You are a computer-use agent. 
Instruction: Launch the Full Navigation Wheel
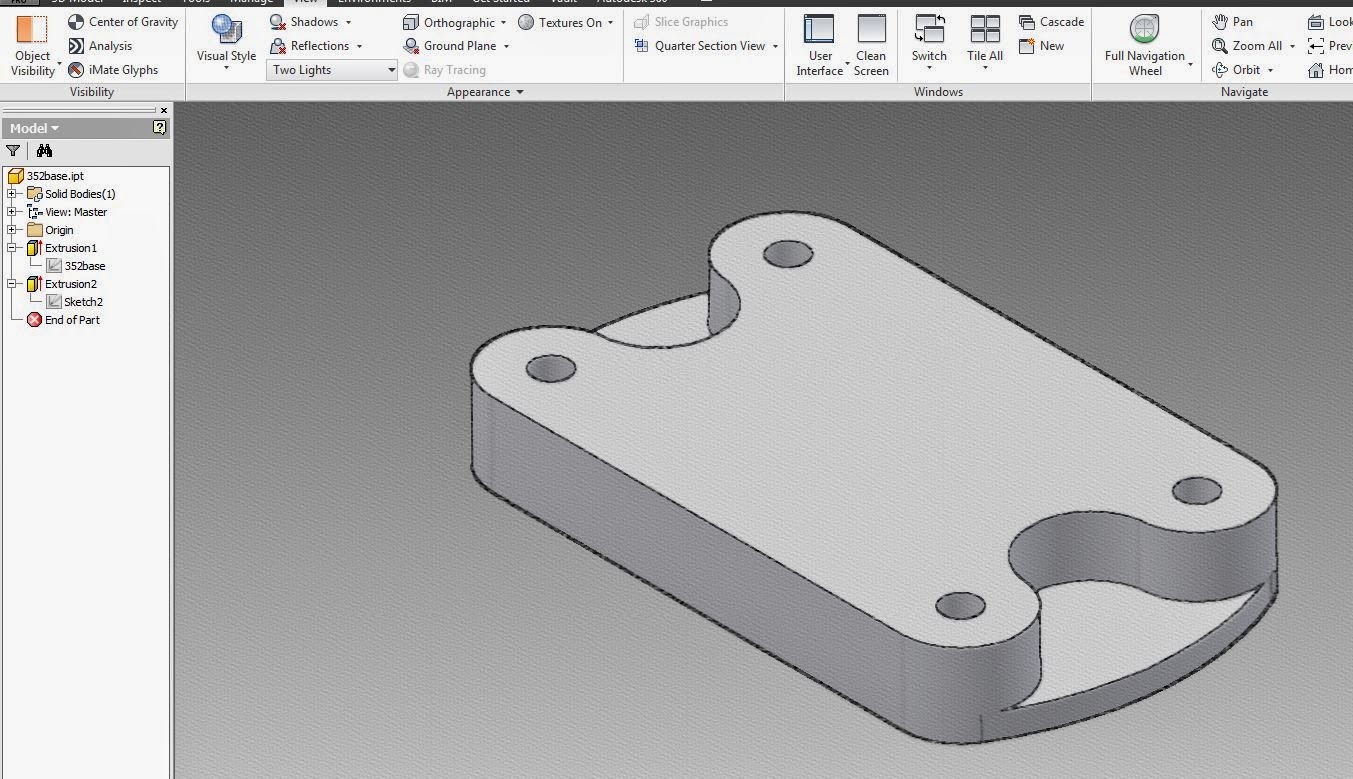[1145, 46]
